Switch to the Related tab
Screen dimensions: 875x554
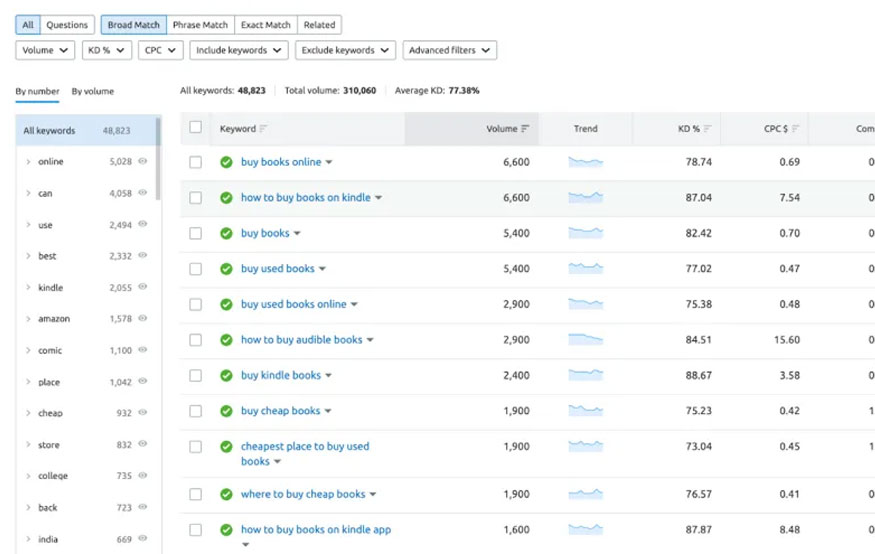click(319, 25)
